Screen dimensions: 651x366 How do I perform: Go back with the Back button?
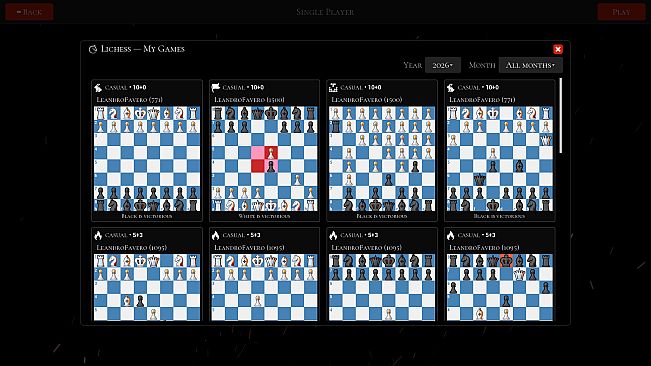coord(29,12)
